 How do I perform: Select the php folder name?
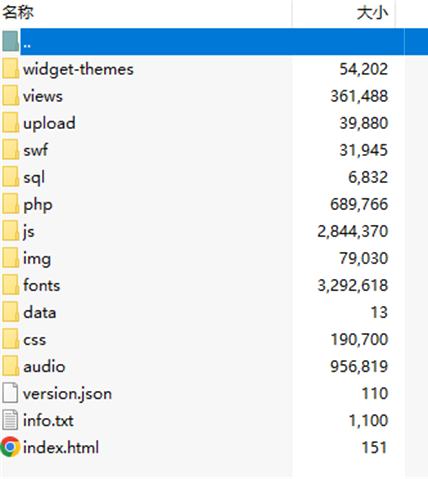38,205
